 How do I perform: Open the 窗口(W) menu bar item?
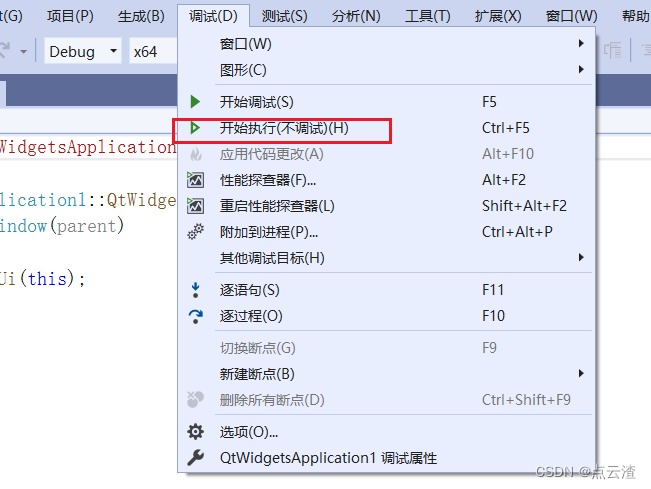click(572, 16)
